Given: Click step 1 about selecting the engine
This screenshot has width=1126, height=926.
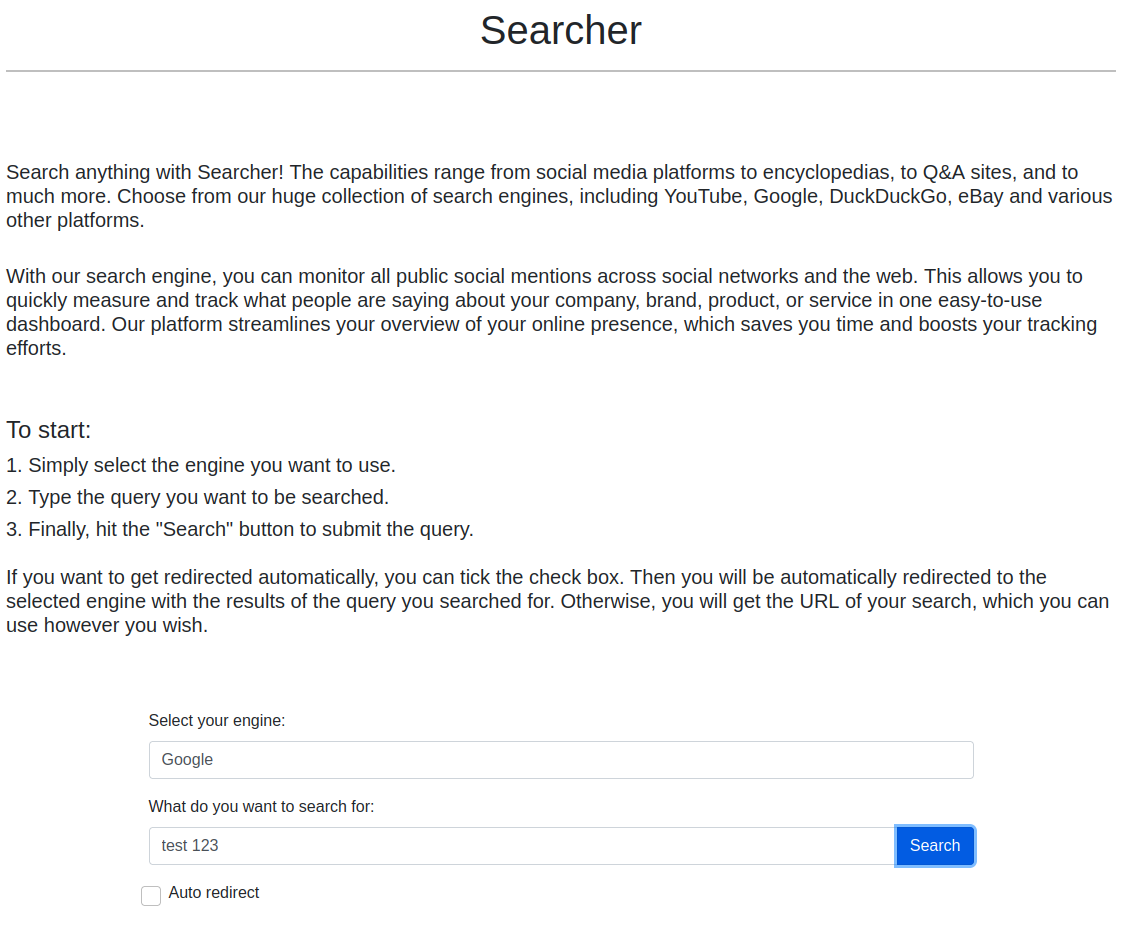Looking at the screenshot, I should pyautogui.click(x=201, y=465).
